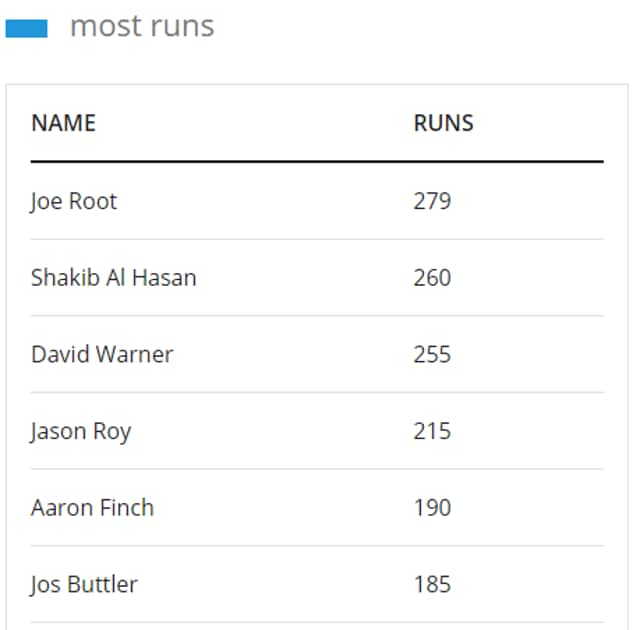Click the 260 runs value

432,278
